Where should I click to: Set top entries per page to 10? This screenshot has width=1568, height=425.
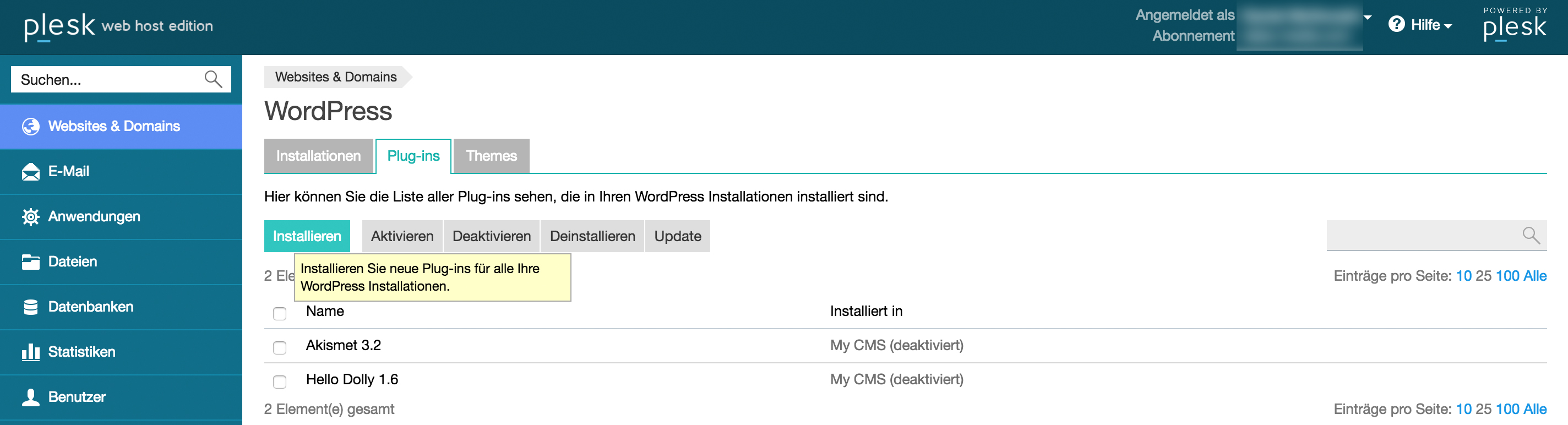point(1463,276)
